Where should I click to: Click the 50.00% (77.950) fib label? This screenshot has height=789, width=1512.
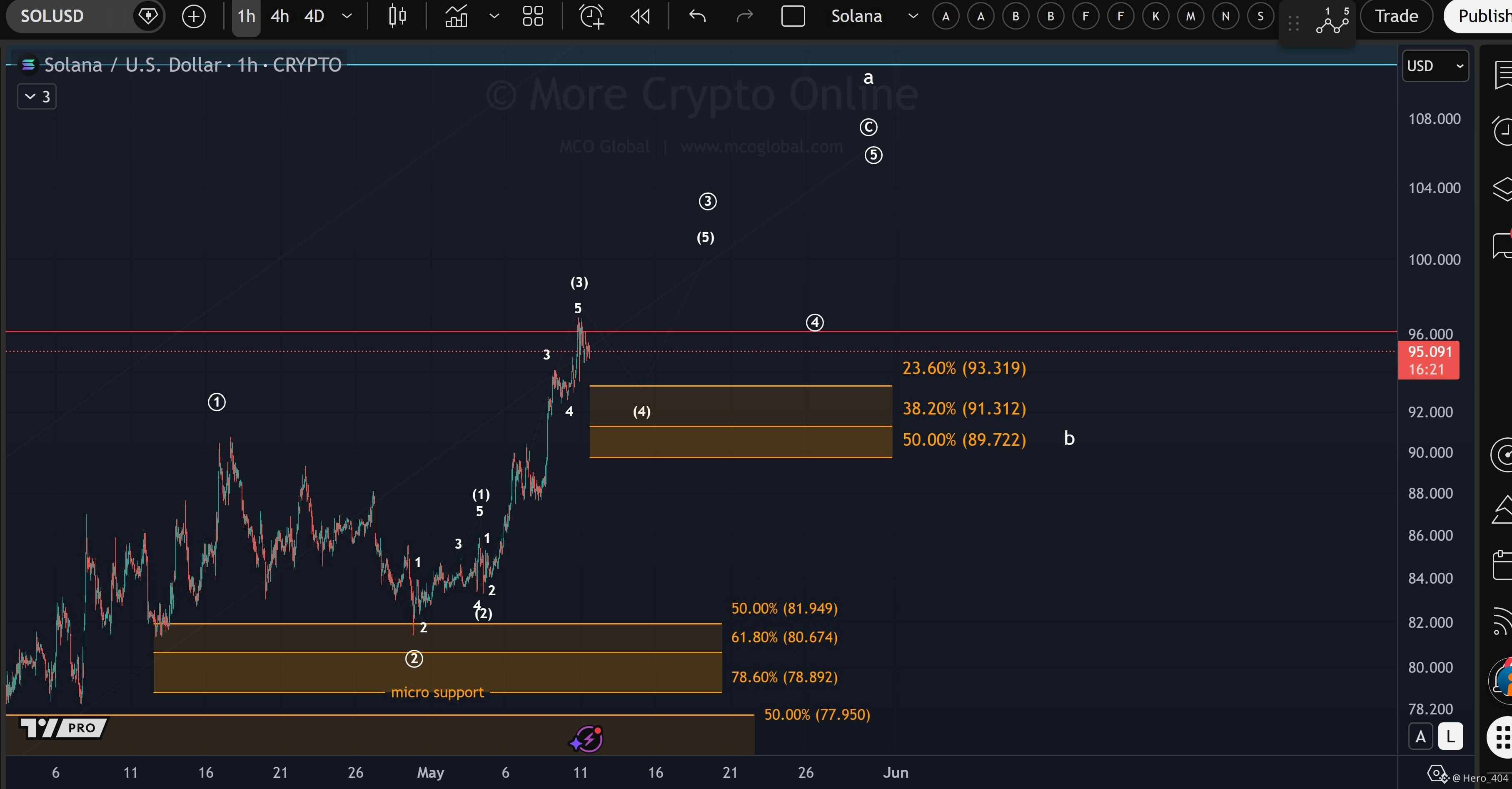pyautogui.click(x=817, y=714)
